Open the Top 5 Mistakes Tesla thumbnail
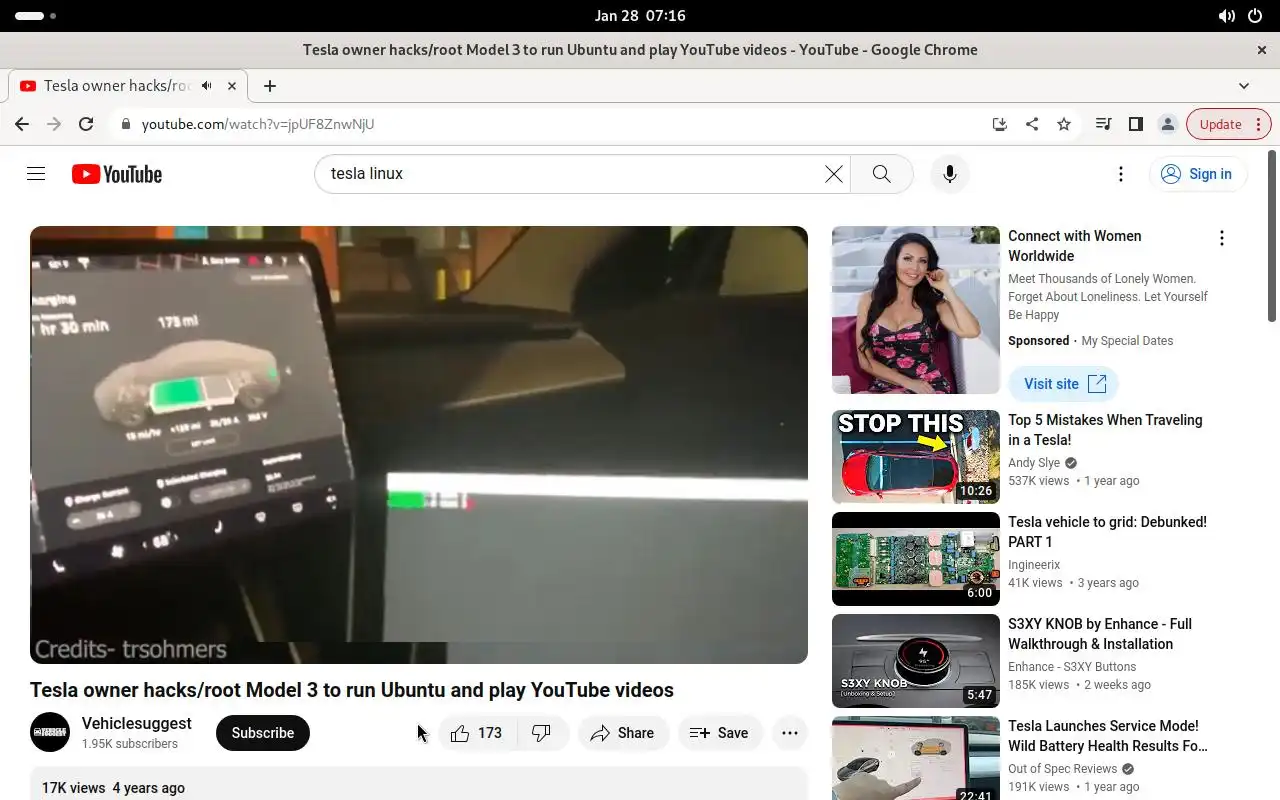This screenshot has height=800, width=1280. [x=916, y=457]
